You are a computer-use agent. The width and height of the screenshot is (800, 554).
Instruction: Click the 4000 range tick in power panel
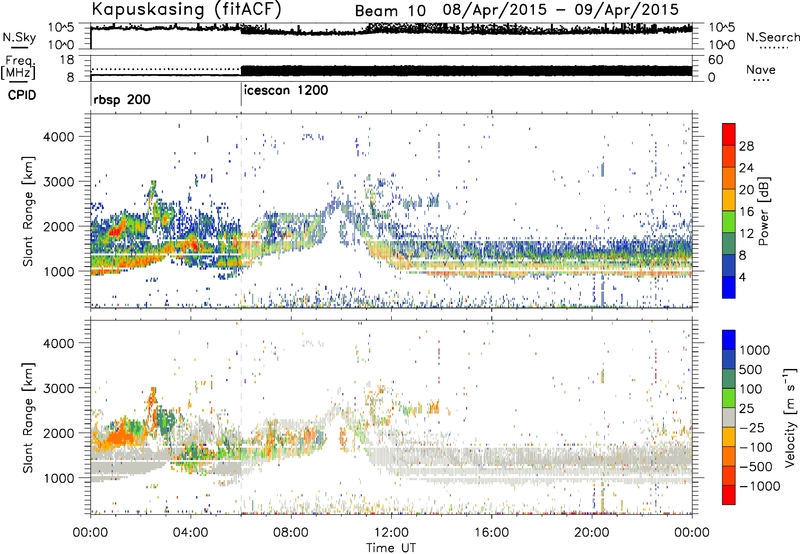59,137
